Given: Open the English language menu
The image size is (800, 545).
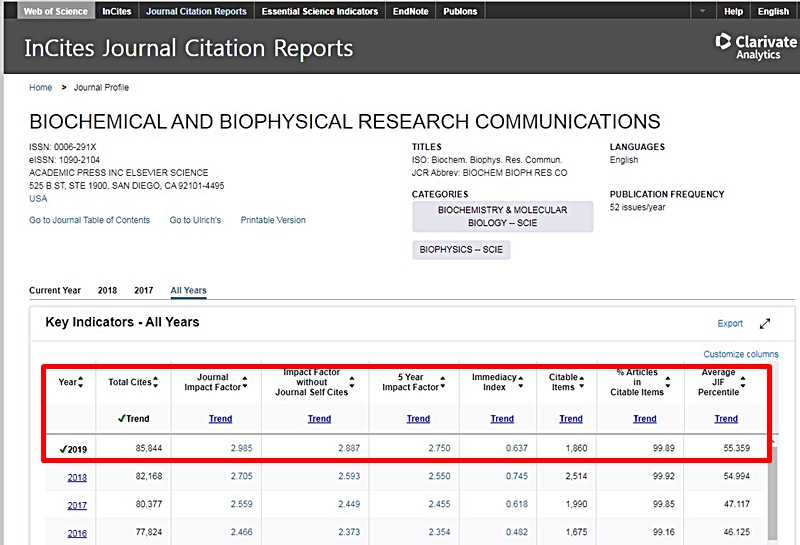Looking at the screenshot, I should [x=773, y=11].
